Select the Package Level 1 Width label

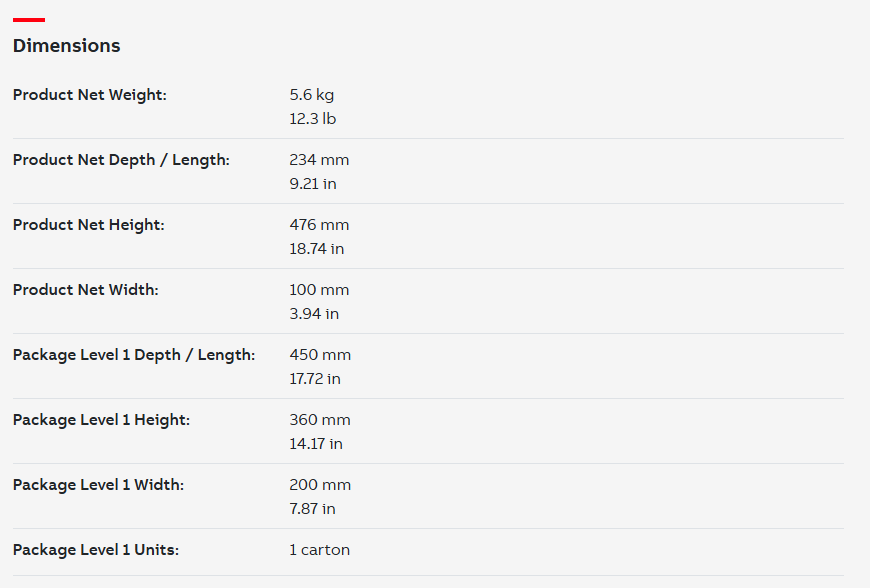(99, 484)
